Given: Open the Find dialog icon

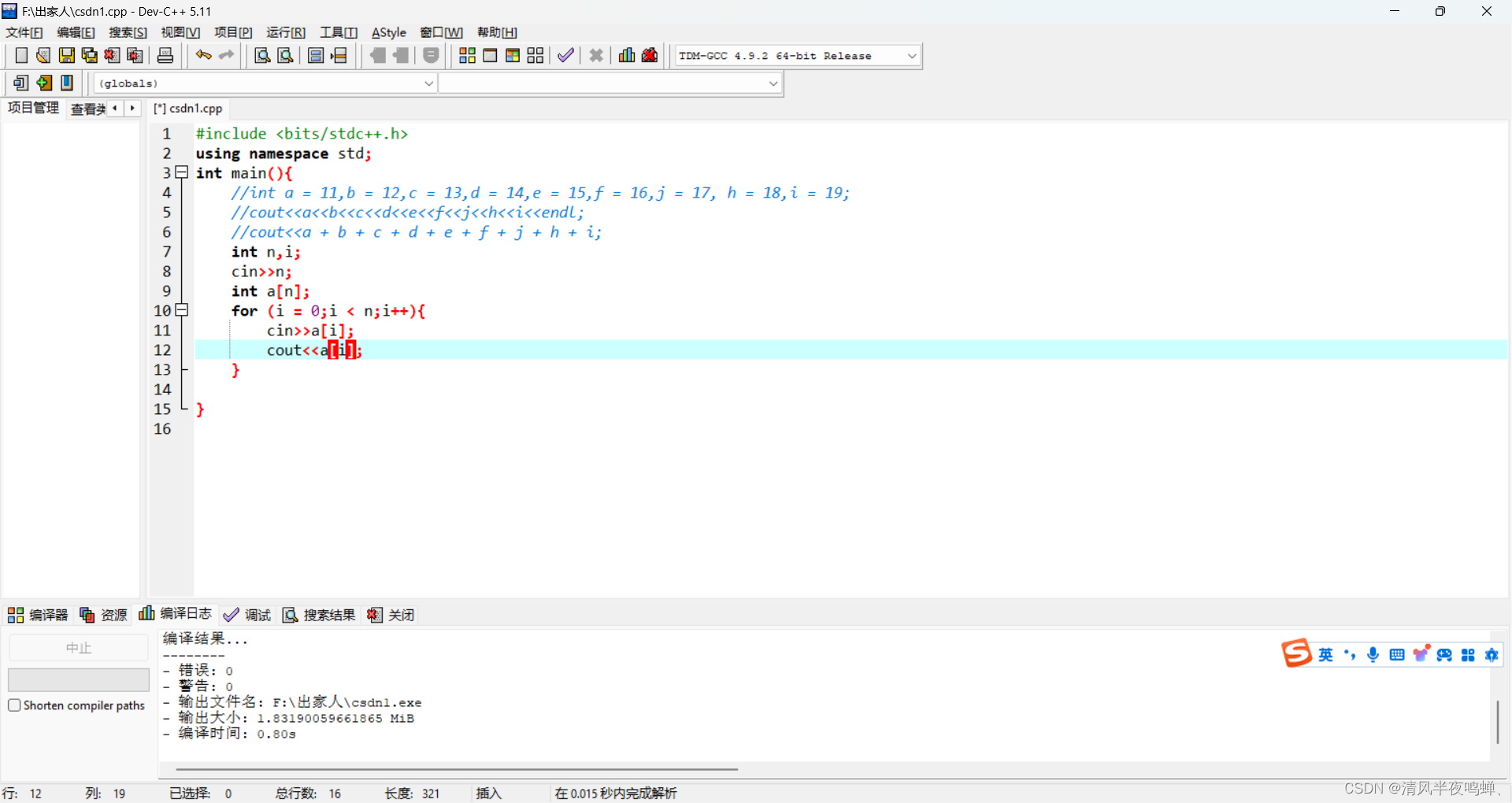Looking at the screenshot, I should (x=262, y=55).
